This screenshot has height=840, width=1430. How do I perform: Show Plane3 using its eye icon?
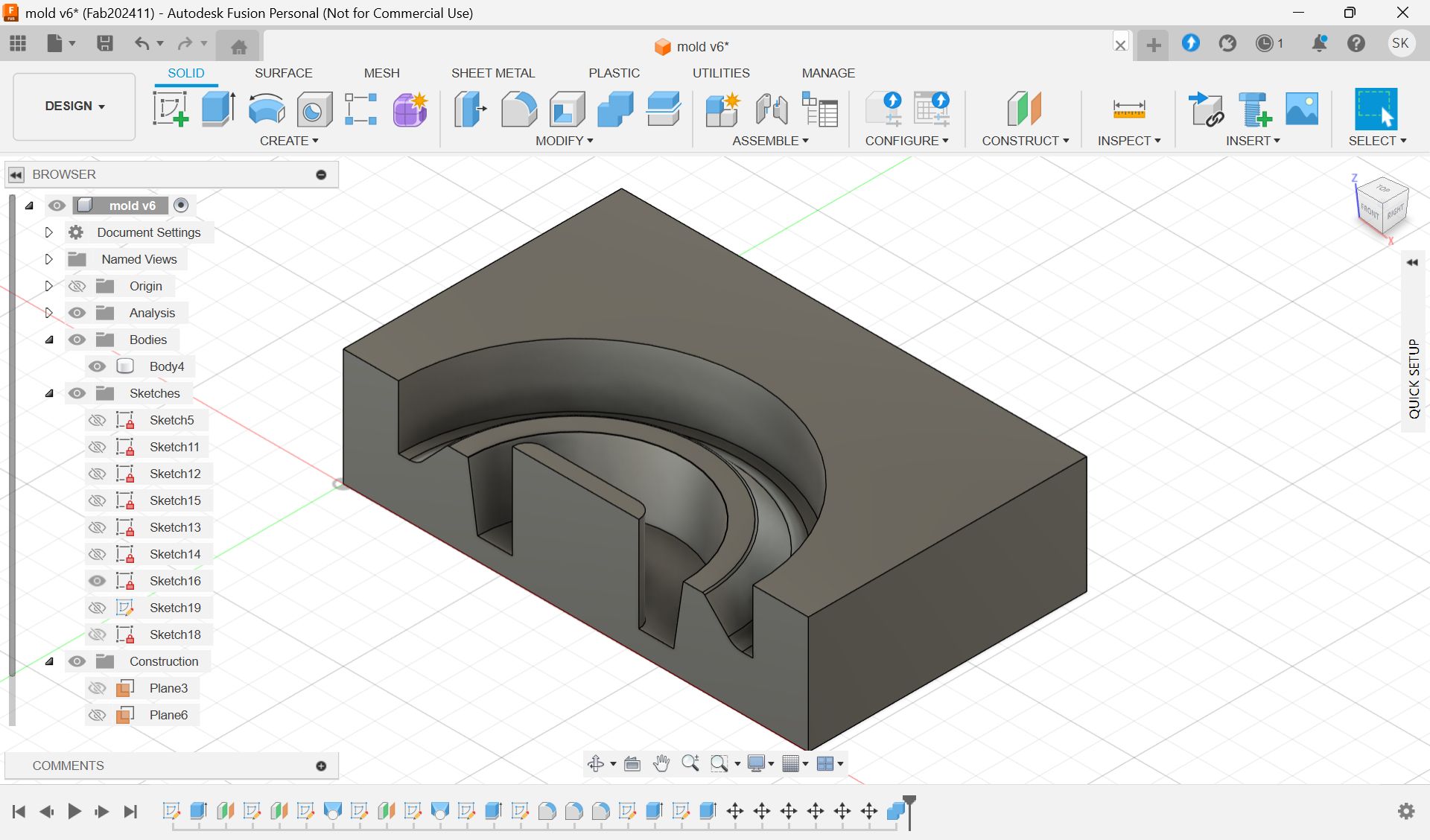tap(98, 688)
